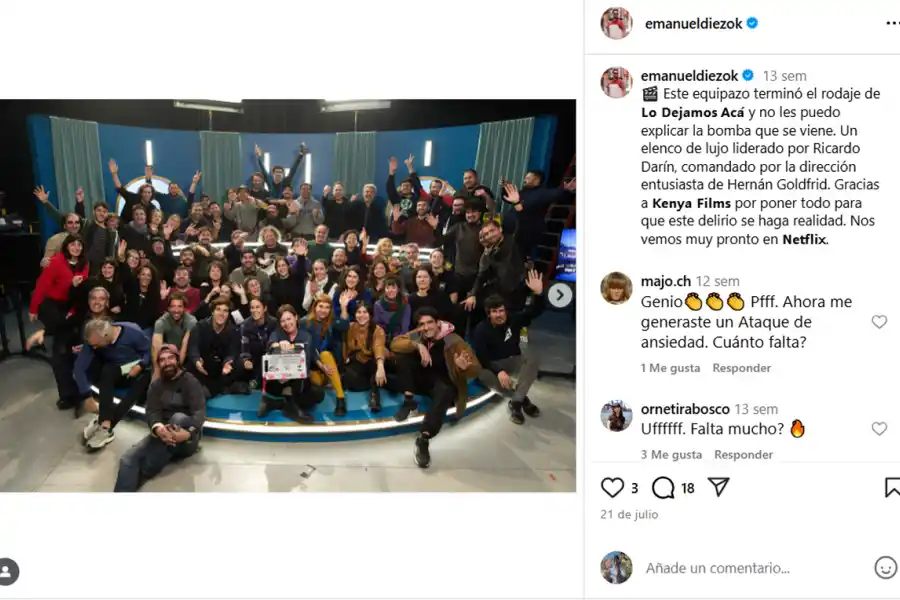View the 3 likes on ornetirabosco comment
Image resolution: width=900 pixels, height=600 pixels.
pyautogui.click(x=671, y=454)
